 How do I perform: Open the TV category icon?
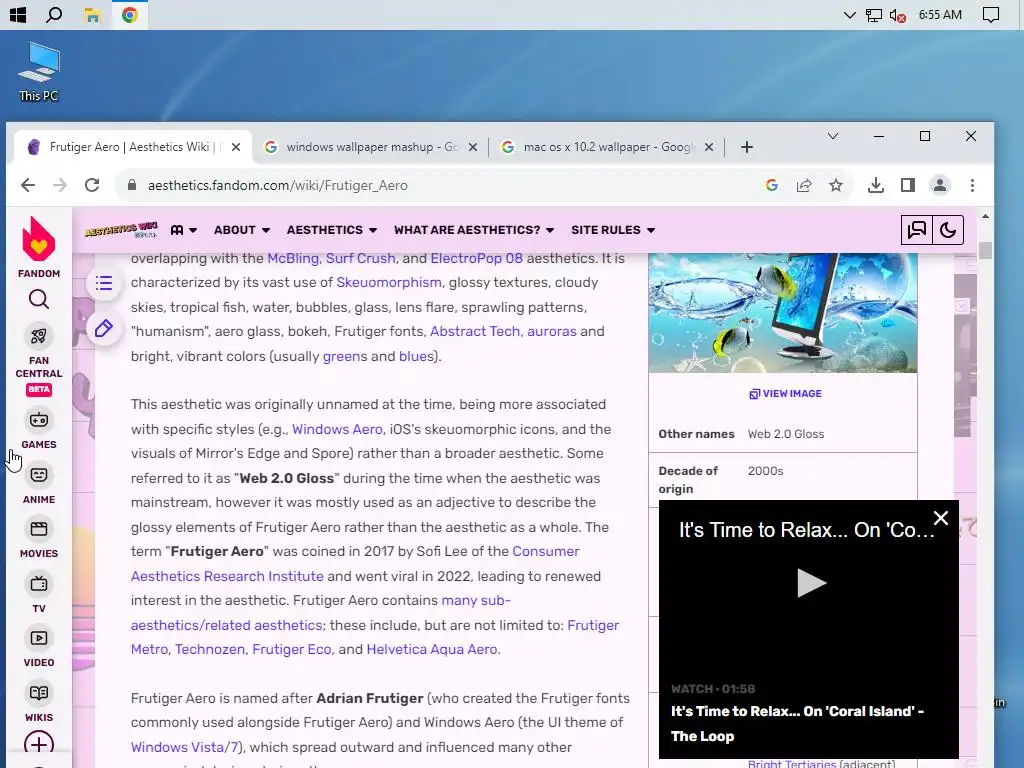click(39, 584)
